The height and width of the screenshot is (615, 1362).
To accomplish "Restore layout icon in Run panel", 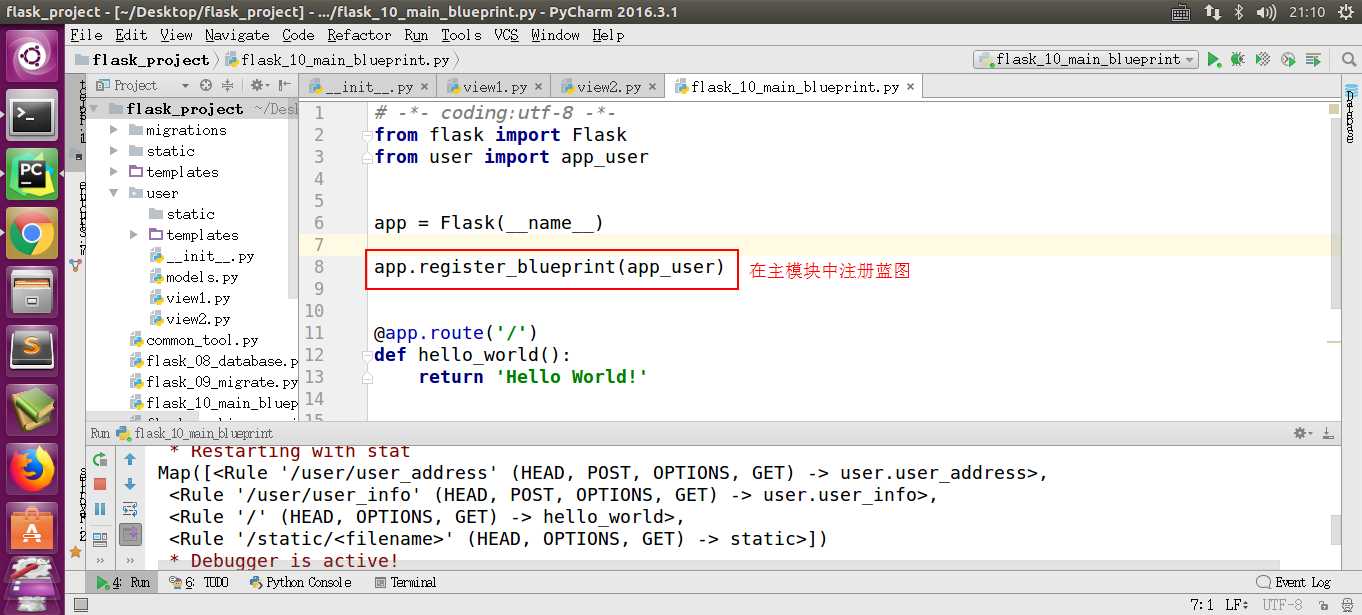I will 100,539.
